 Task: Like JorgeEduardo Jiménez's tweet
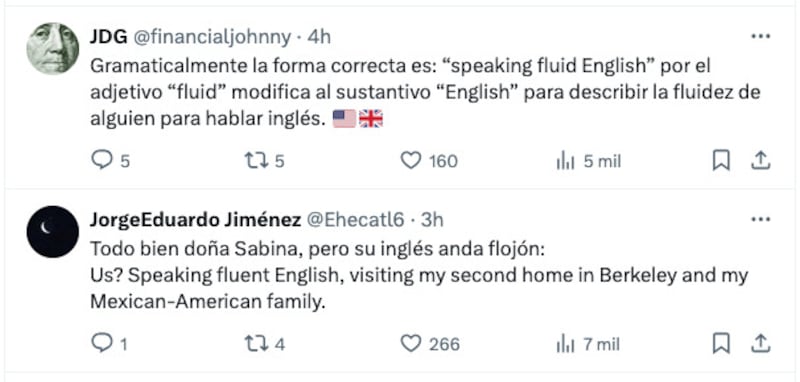coord(411,344)
